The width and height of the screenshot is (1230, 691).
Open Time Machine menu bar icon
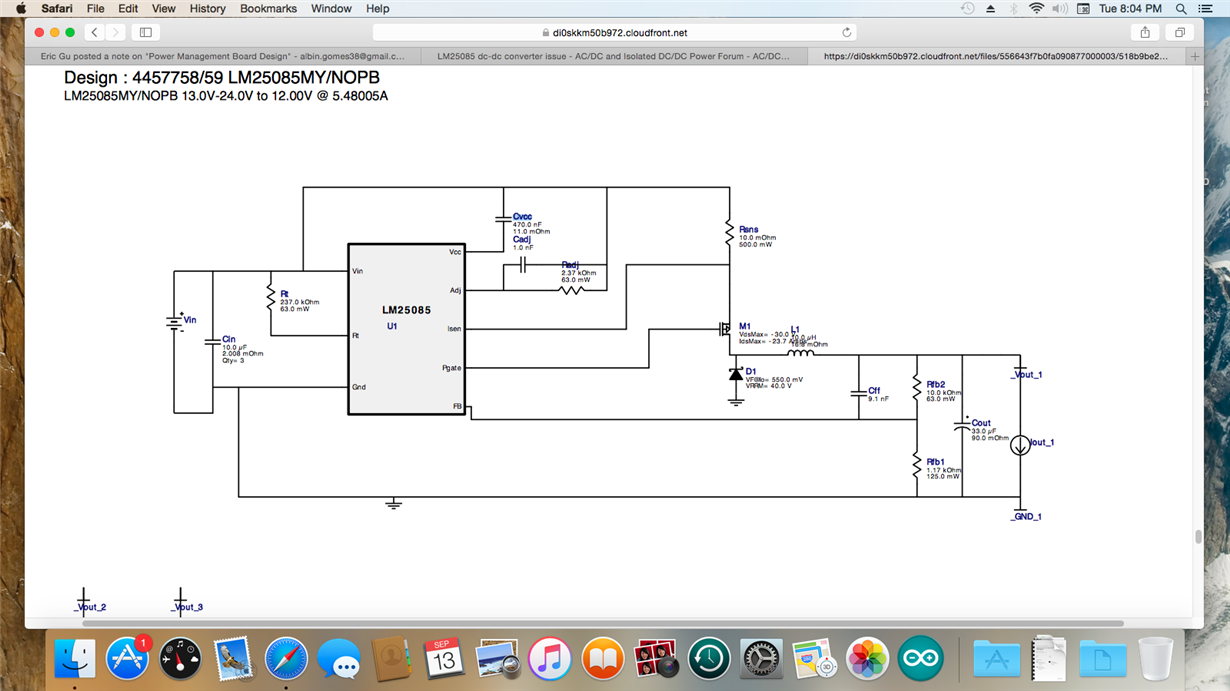coord(967,8)
